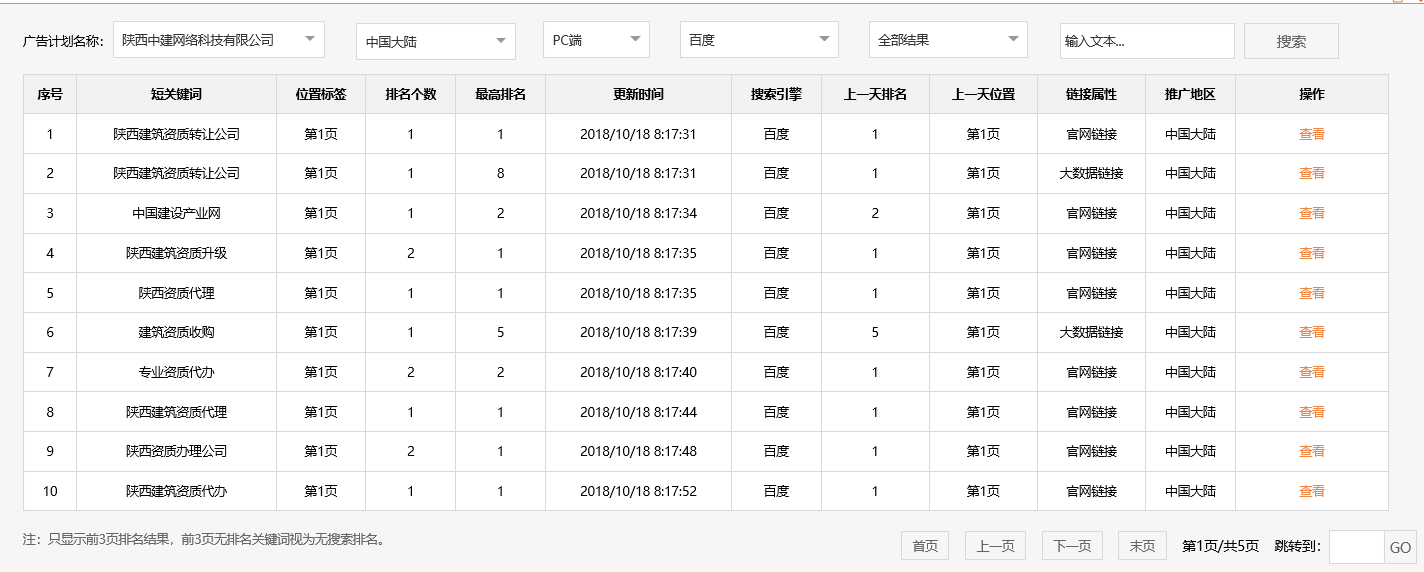Viewport: 1424px width, 572px height.
Task: Click the 位置标签 column header
Action: coord(321,94)
